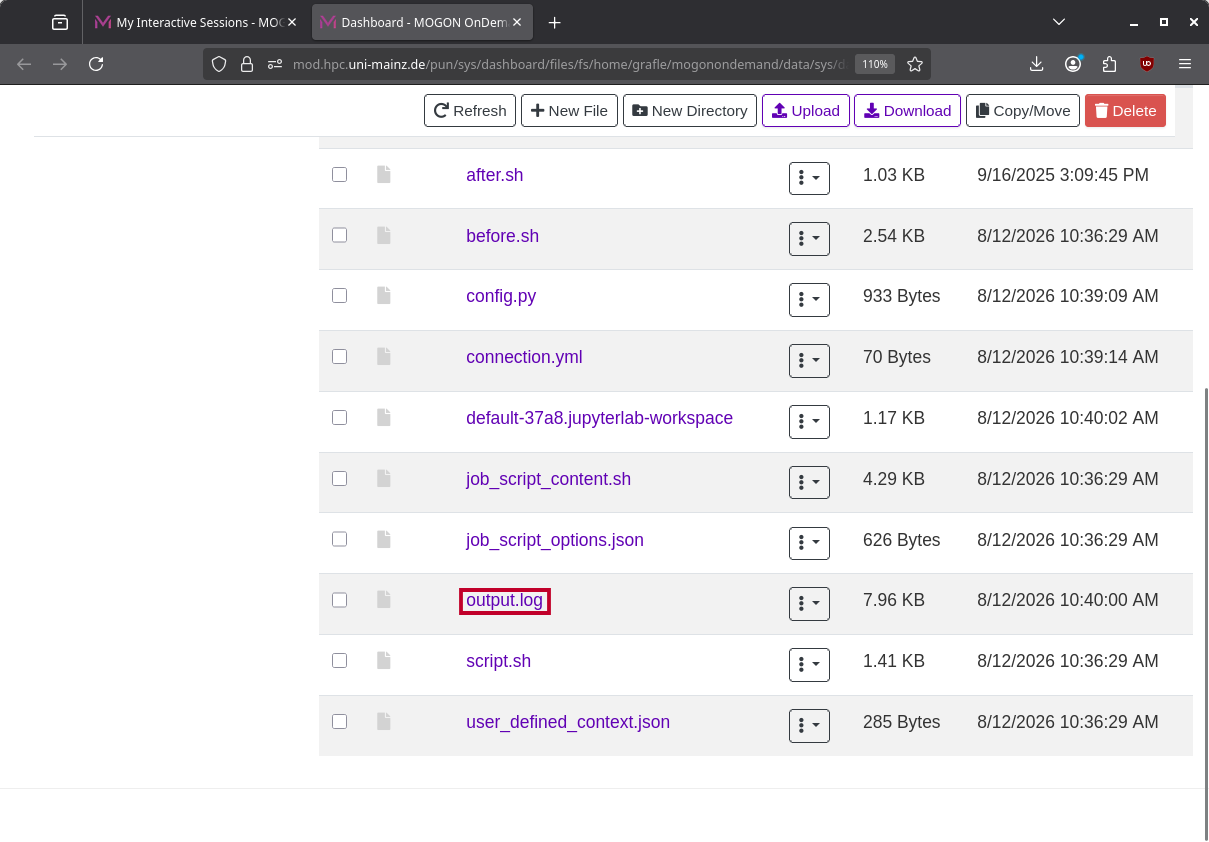Screen dimensions: 1209x842
Task: Open output.log actions dropdown
Action: click(809, 604)
